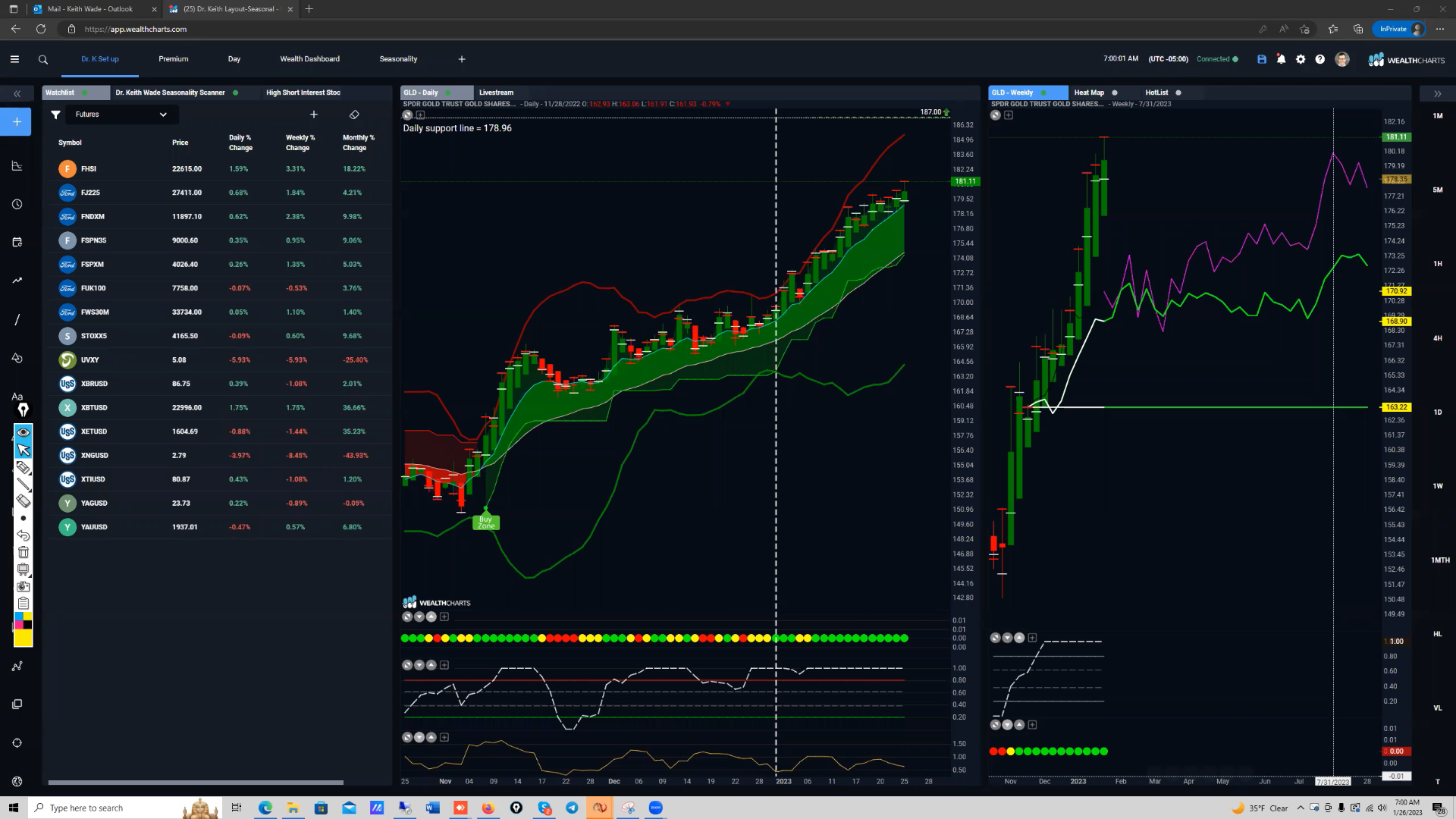Expand the daily stochastic panel plus box
Image resolution: width=1456 pixels, height=819 pixels.
(444, 665)
